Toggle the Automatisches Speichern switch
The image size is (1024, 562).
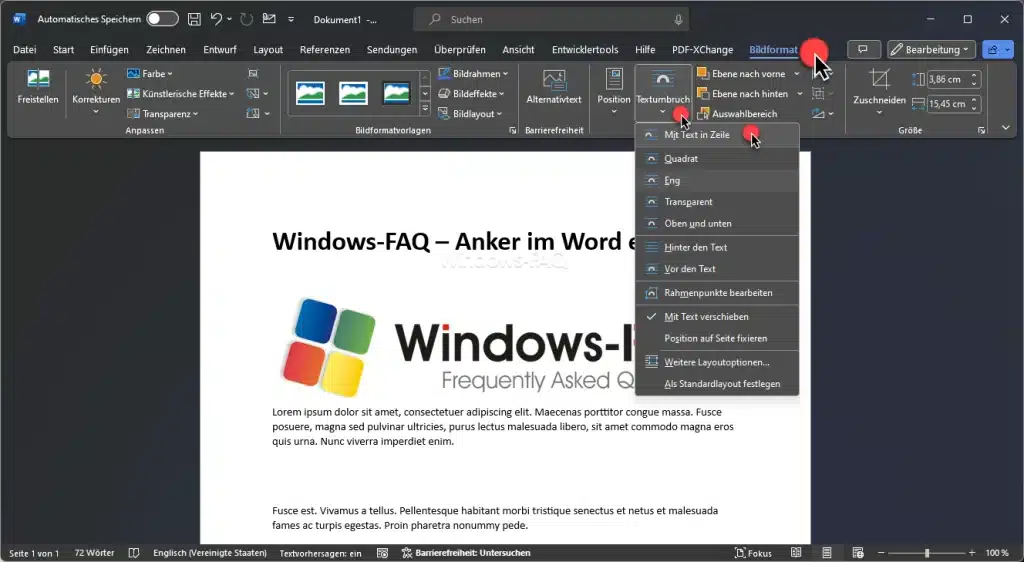pyautogui.click(x=162, y=19)
